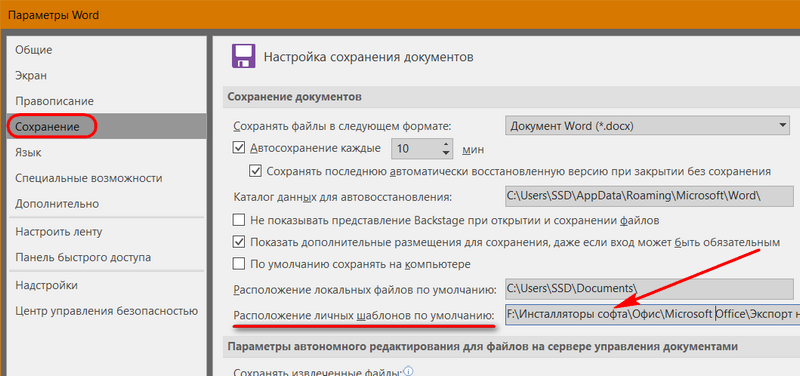
Task: Click the Настройка сохранения документов heading
Action: point(368,57)
